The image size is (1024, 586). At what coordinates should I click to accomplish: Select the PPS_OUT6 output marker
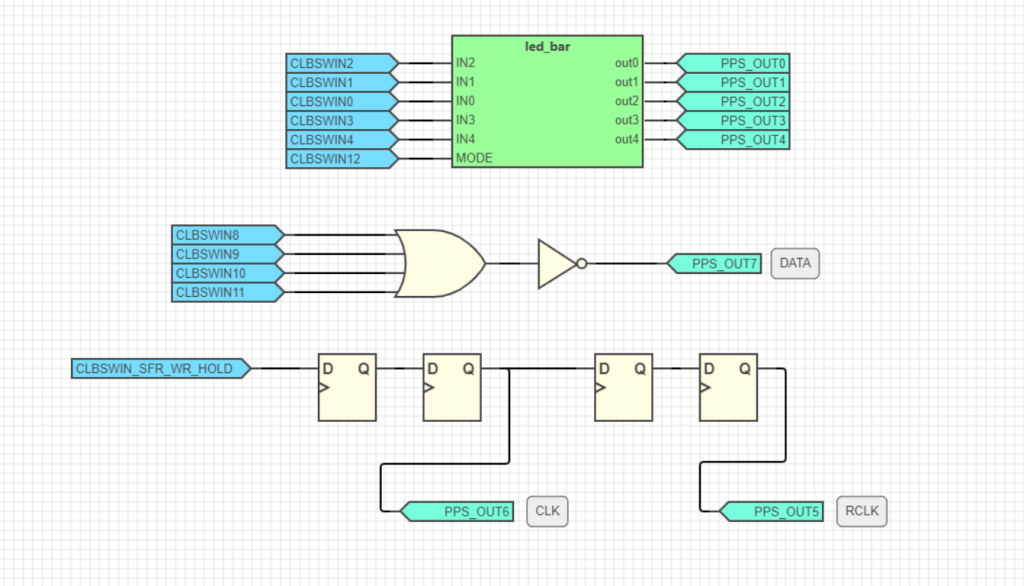[x=455, y=511]
